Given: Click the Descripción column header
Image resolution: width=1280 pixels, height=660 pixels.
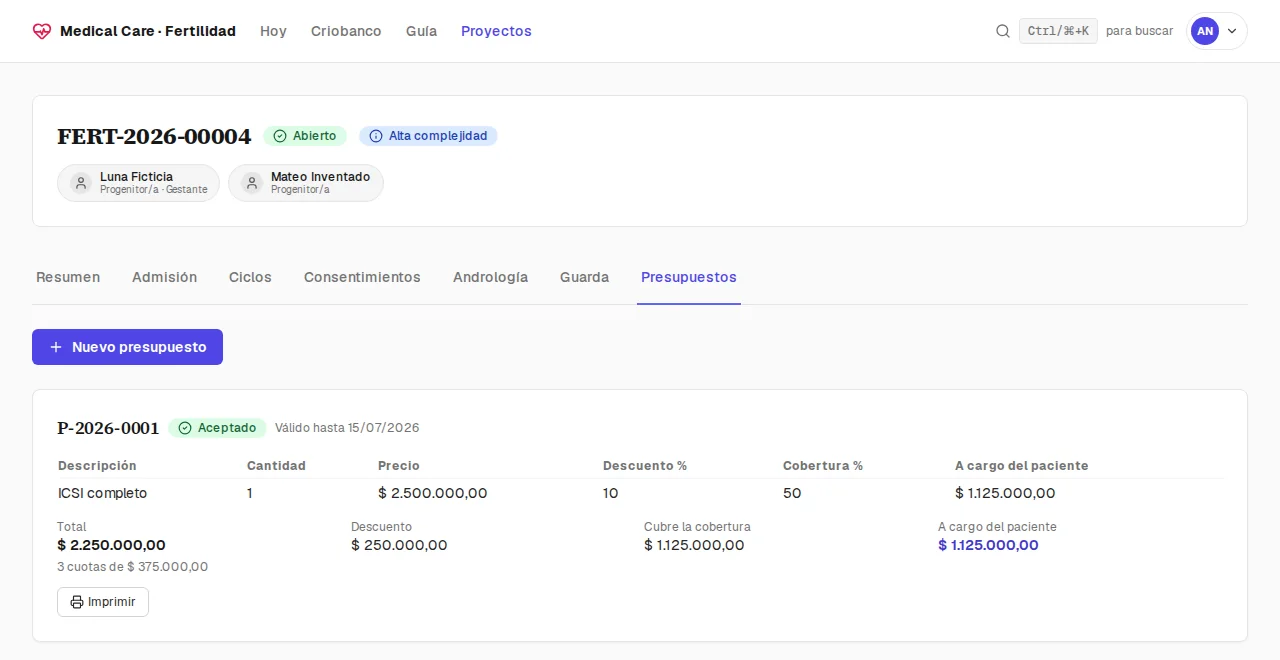Looking at the screenshot, I should (97, 466).
